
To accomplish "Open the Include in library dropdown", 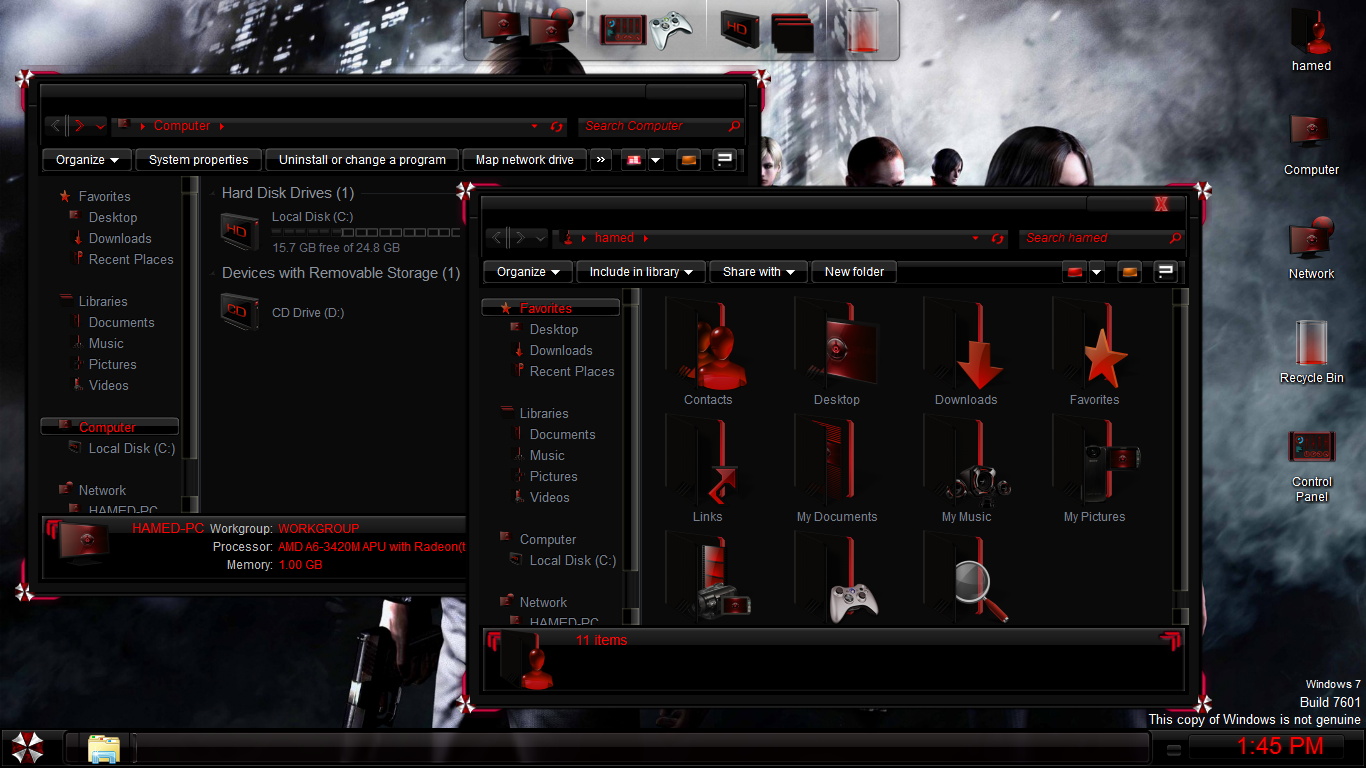I will click(641, 272).
